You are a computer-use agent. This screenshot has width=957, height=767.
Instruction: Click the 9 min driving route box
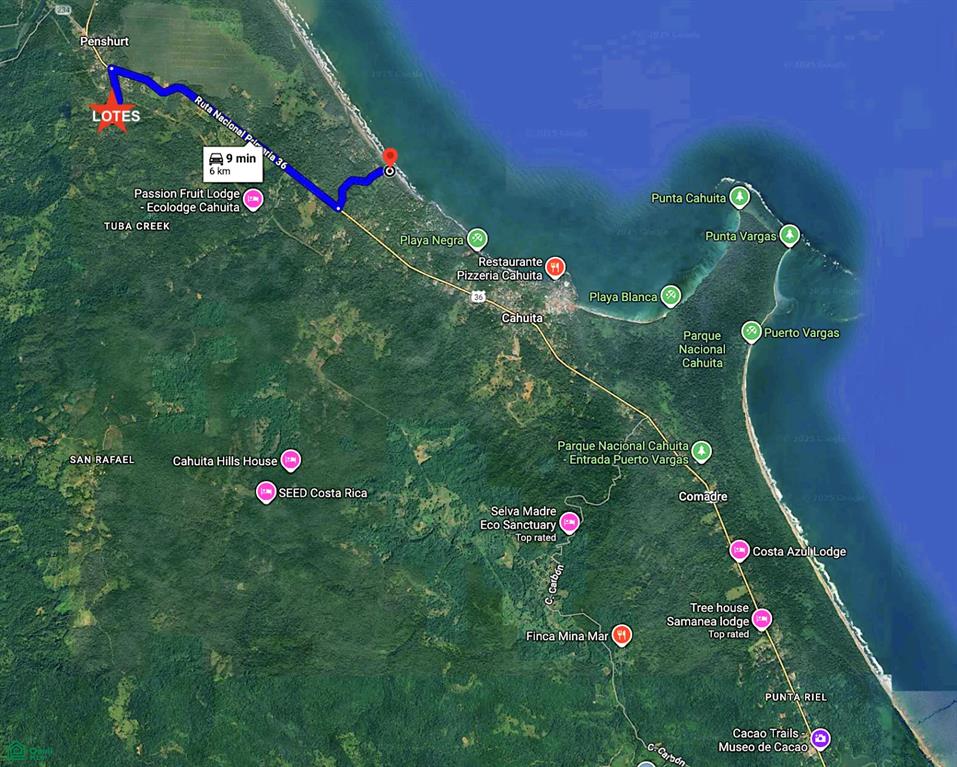pyautogui.click(x=233, y=164)
